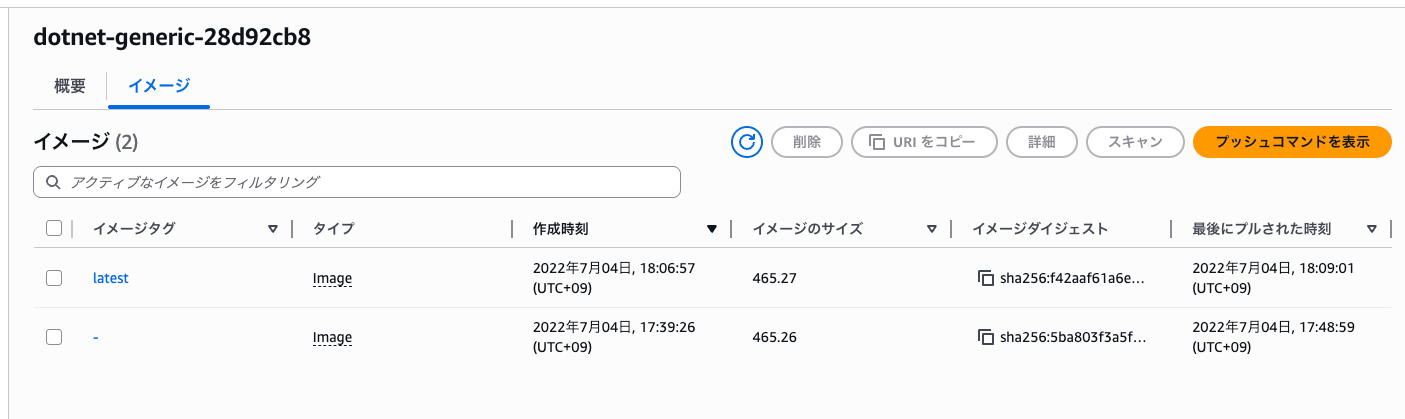Screen dimensions: 1405x419
Task: Select the untagged image row checkbox
Action: 54,337
